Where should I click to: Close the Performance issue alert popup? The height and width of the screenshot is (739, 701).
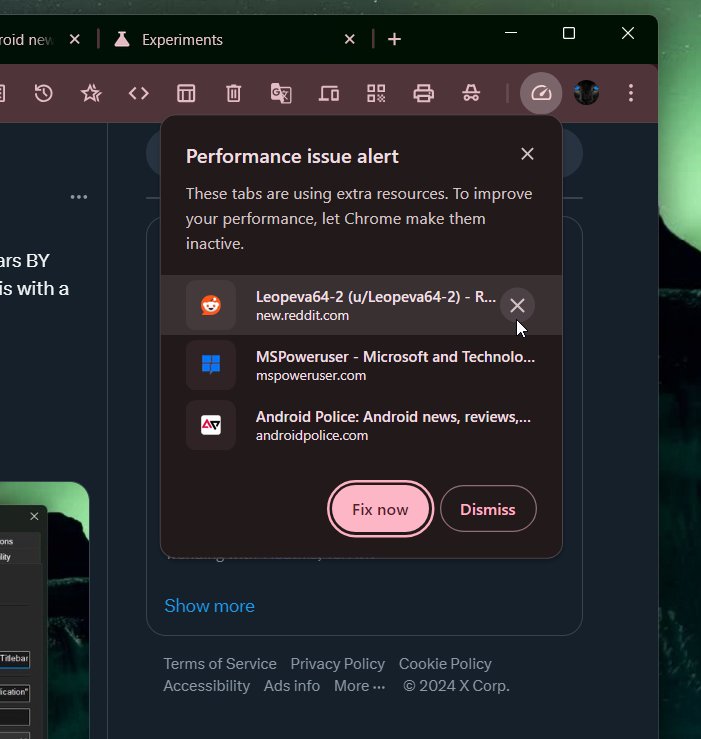click(x=527, y=154)
